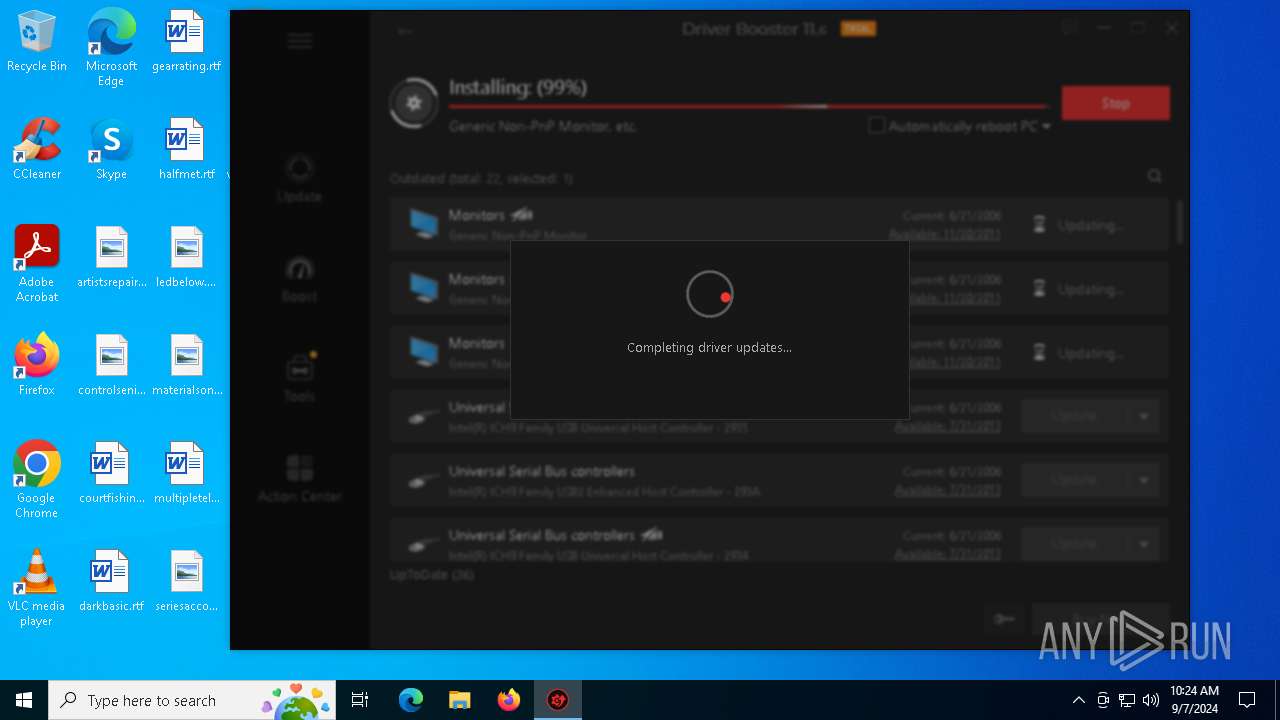The image size is (1280, 720).
Task: Open Skype desktop shortcut
Action: [x=111, y=150]
